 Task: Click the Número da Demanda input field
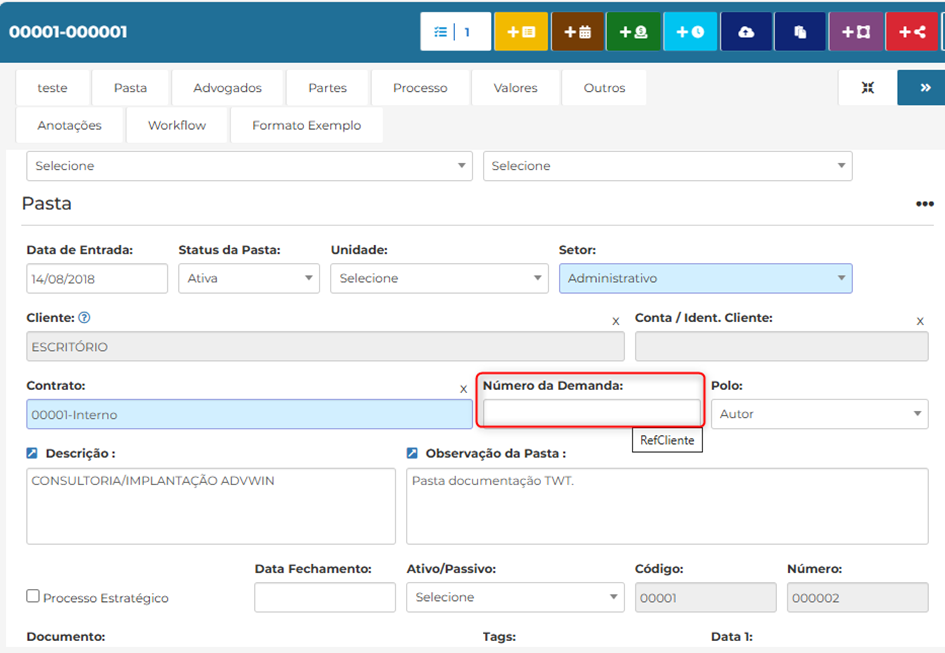pyautogui.click(x=592, y=413)
